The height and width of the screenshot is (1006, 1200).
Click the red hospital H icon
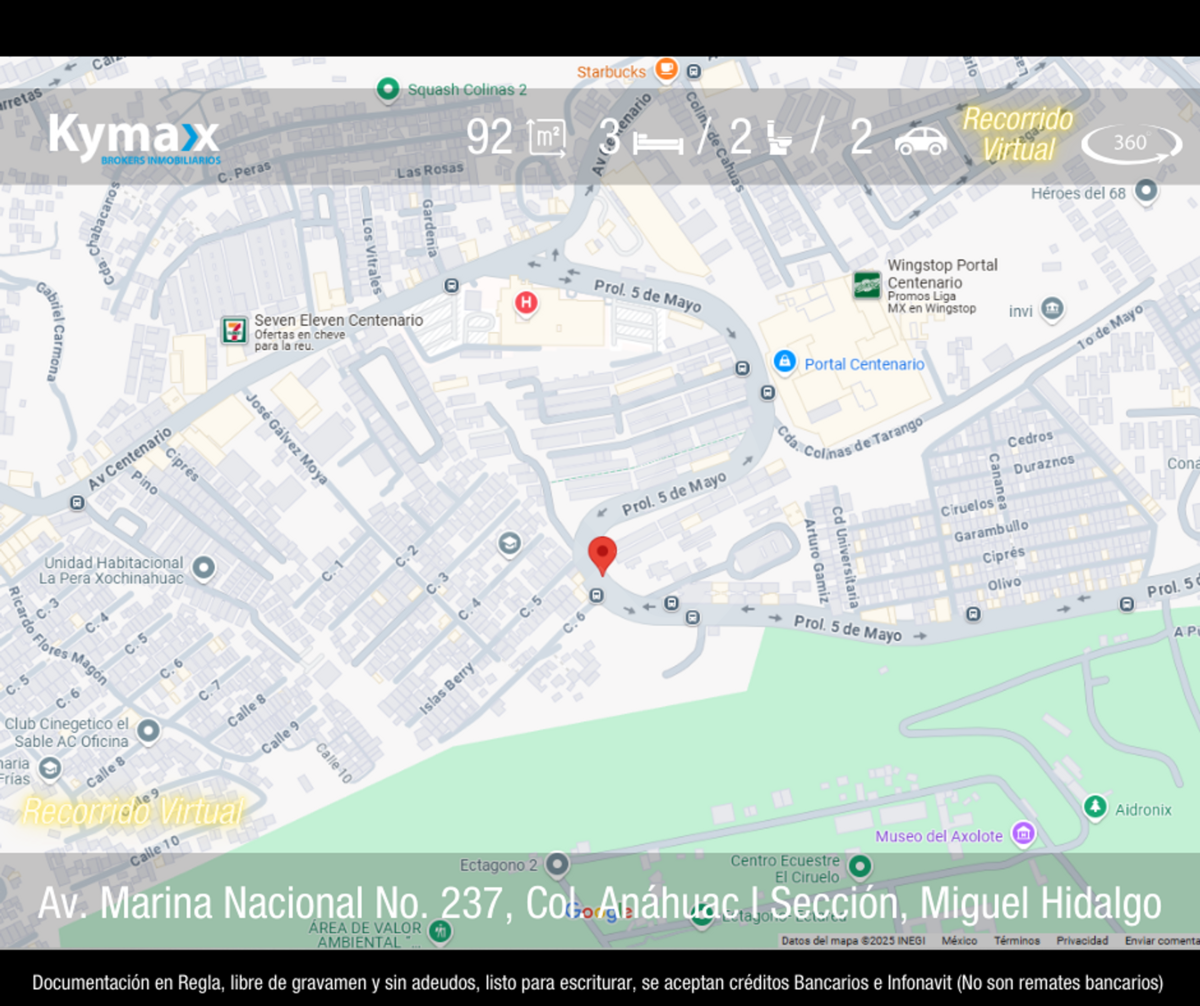tap(525, 301)
